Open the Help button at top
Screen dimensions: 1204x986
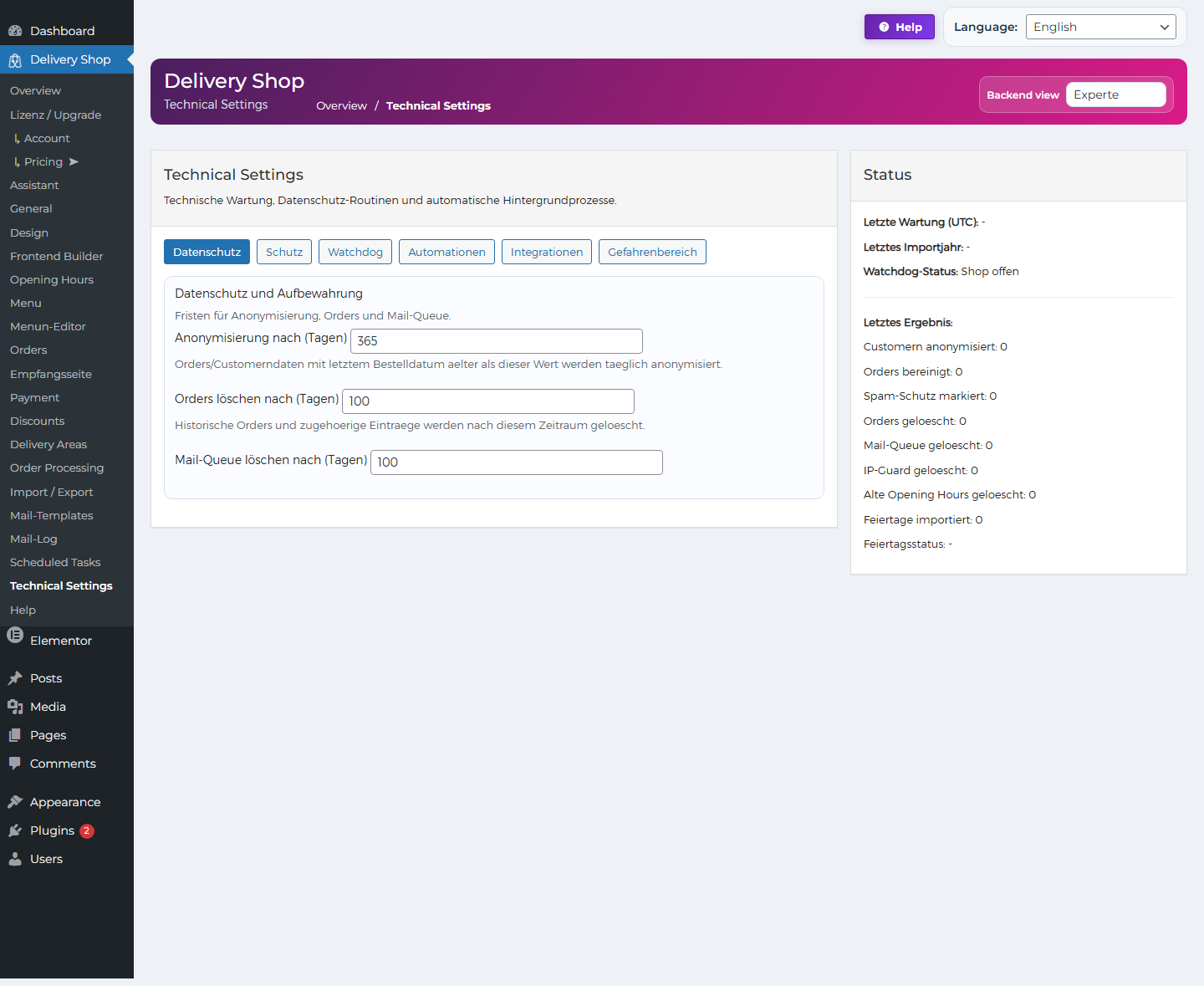900,27
